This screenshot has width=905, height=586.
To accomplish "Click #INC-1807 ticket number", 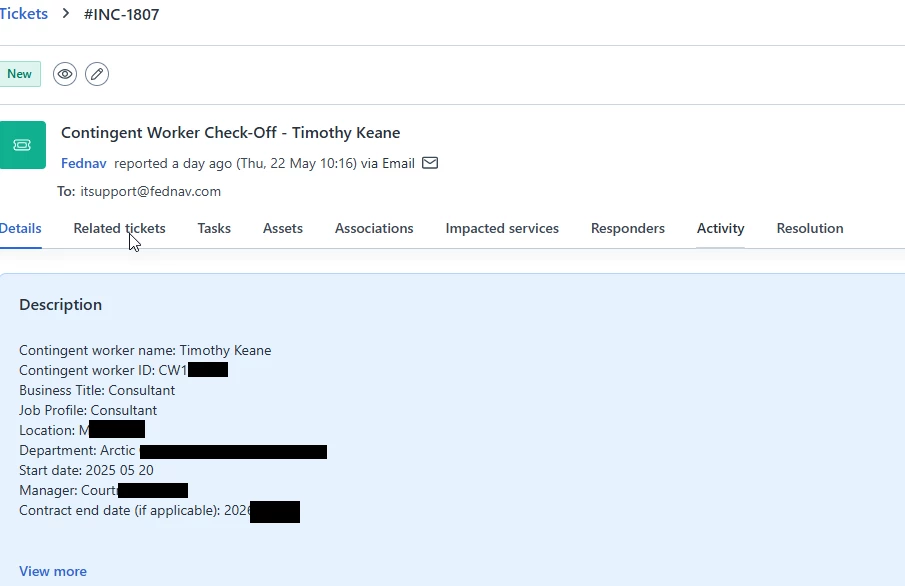I will [121, 14].
